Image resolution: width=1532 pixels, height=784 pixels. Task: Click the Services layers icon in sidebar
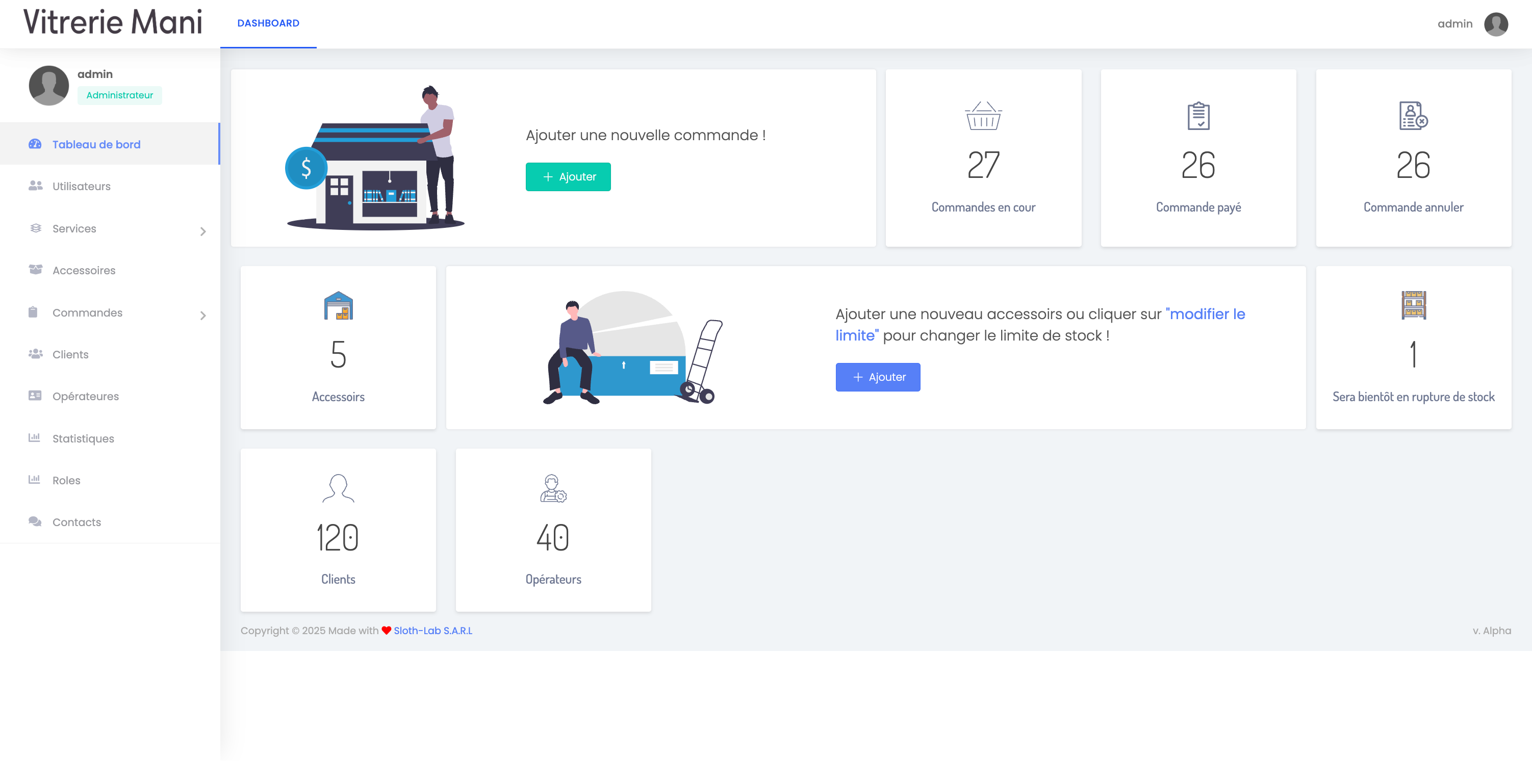pyautogui.click(x=36, y=228)
